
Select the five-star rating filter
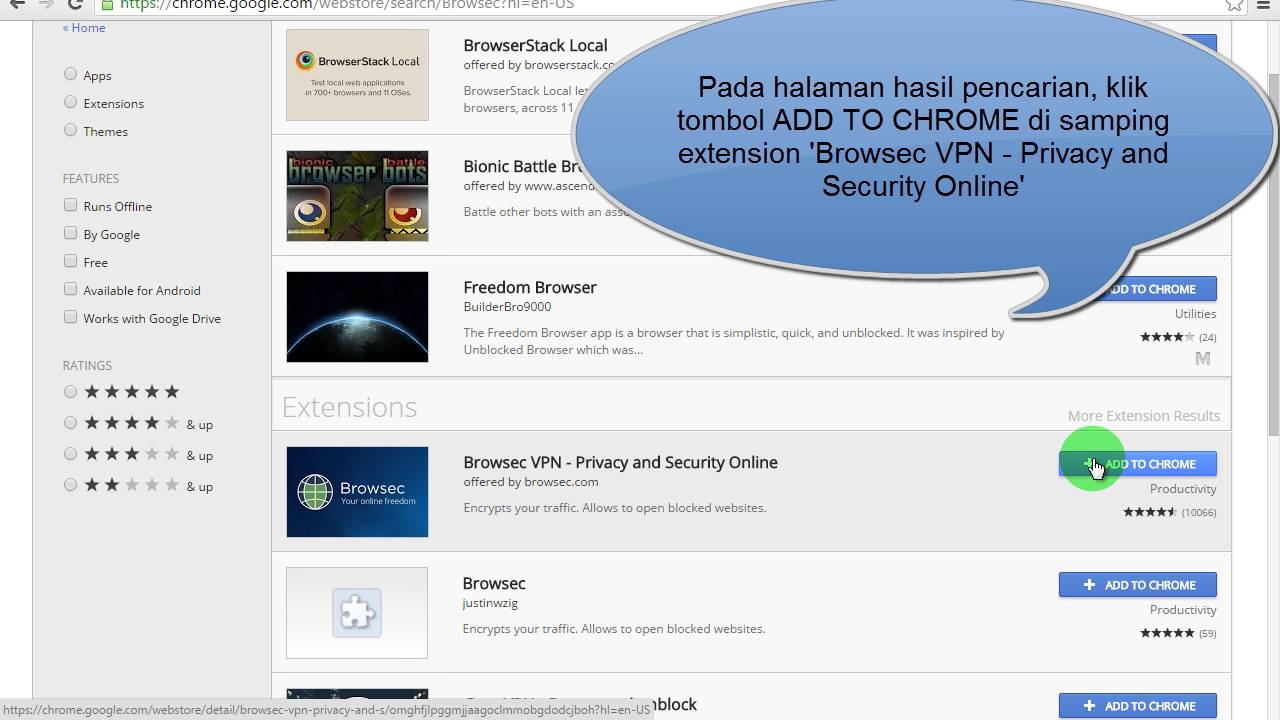coord(70,392)
